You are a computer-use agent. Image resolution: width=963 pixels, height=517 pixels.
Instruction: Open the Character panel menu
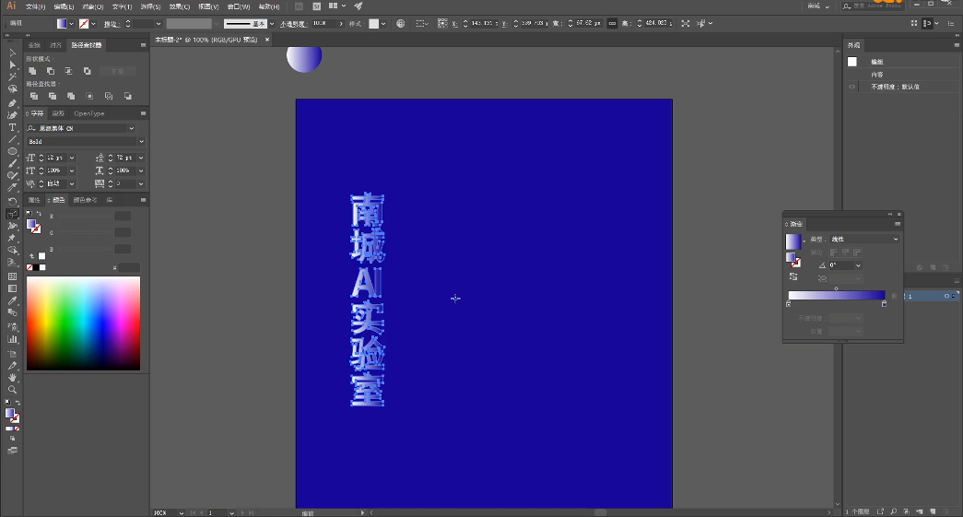143,114
